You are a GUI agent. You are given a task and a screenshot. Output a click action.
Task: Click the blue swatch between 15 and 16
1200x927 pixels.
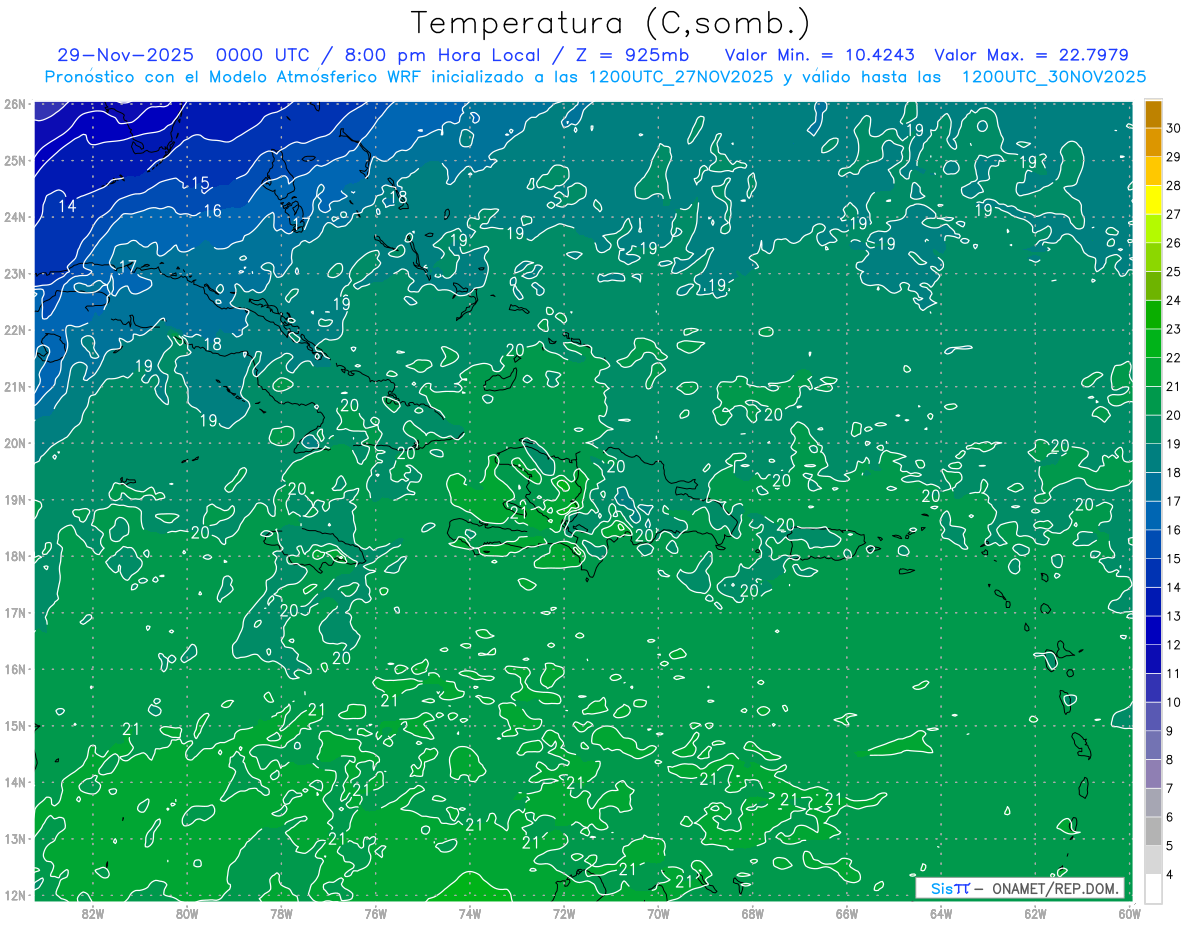tap(1153, 545)
